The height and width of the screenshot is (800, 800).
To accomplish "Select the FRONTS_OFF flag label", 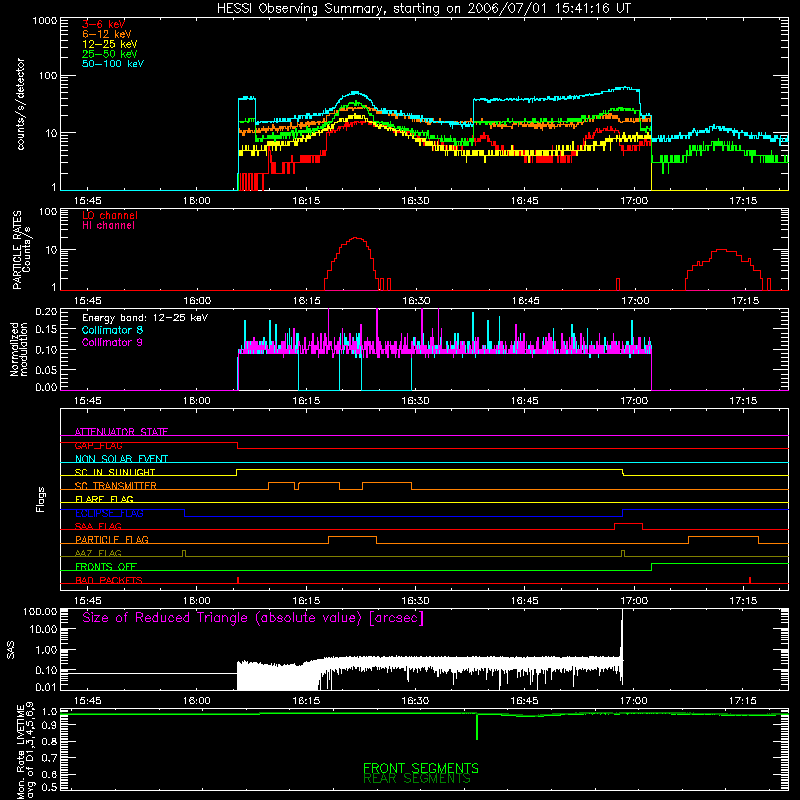I will [x=106, y=567].
